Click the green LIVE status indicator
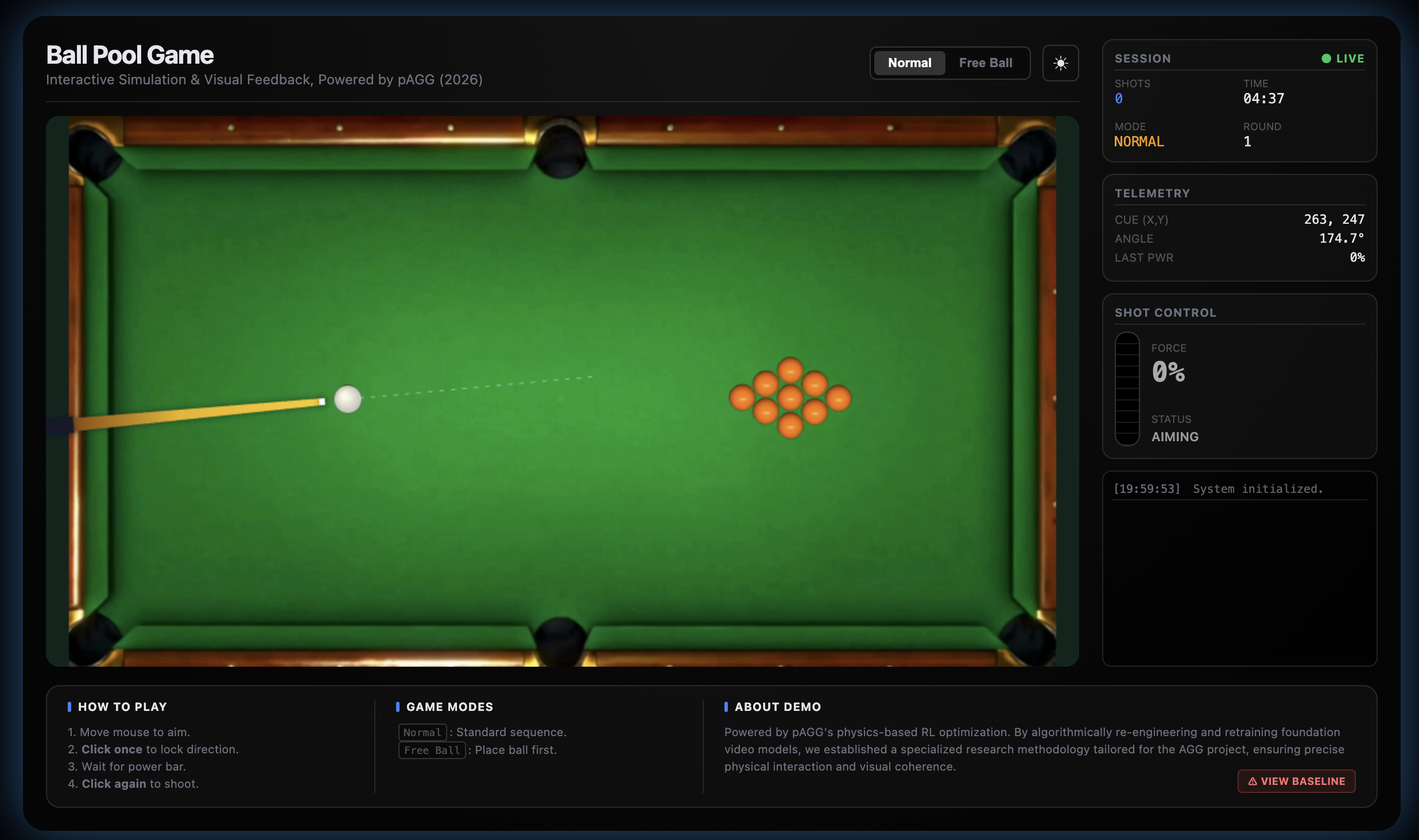 pos(1343,59)
